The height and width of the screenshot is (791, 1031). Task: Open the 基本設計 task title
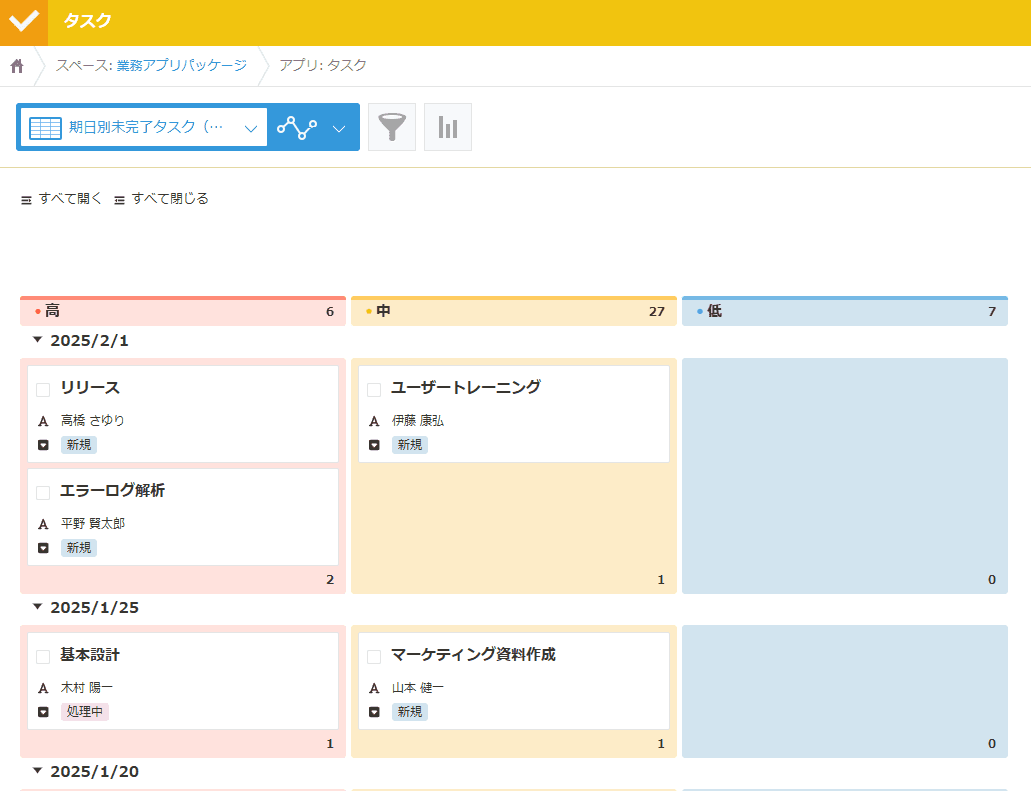pyautogui.click(x=90, y=655)
